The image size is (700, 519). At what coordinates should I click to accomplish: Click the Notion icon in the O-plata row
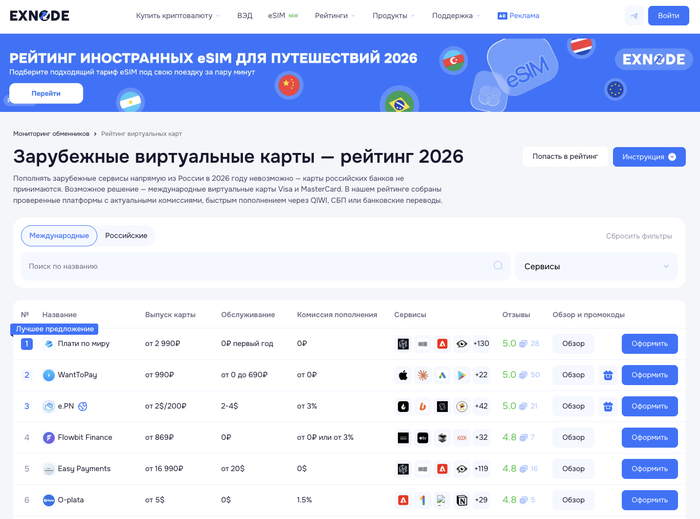tap(462, 500)
